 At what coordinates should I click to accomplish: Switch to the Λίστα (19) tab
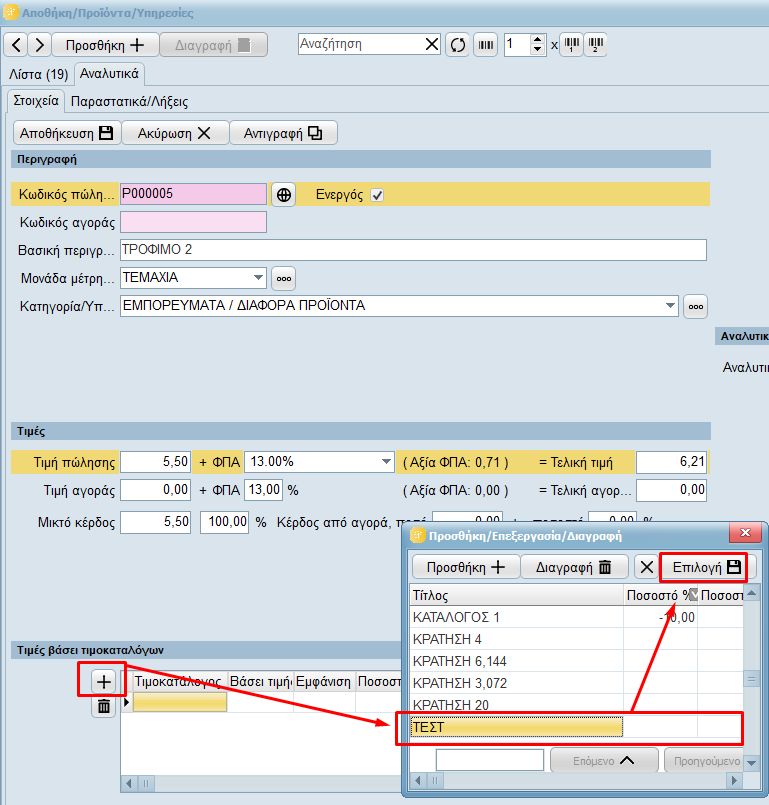(39, 74)
